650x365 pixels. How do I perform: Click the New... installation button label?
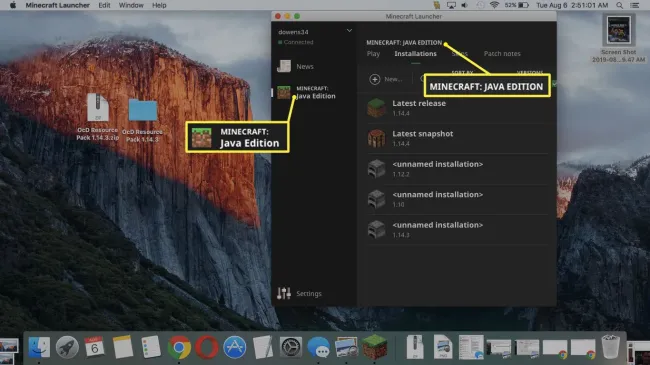(393, 79)
